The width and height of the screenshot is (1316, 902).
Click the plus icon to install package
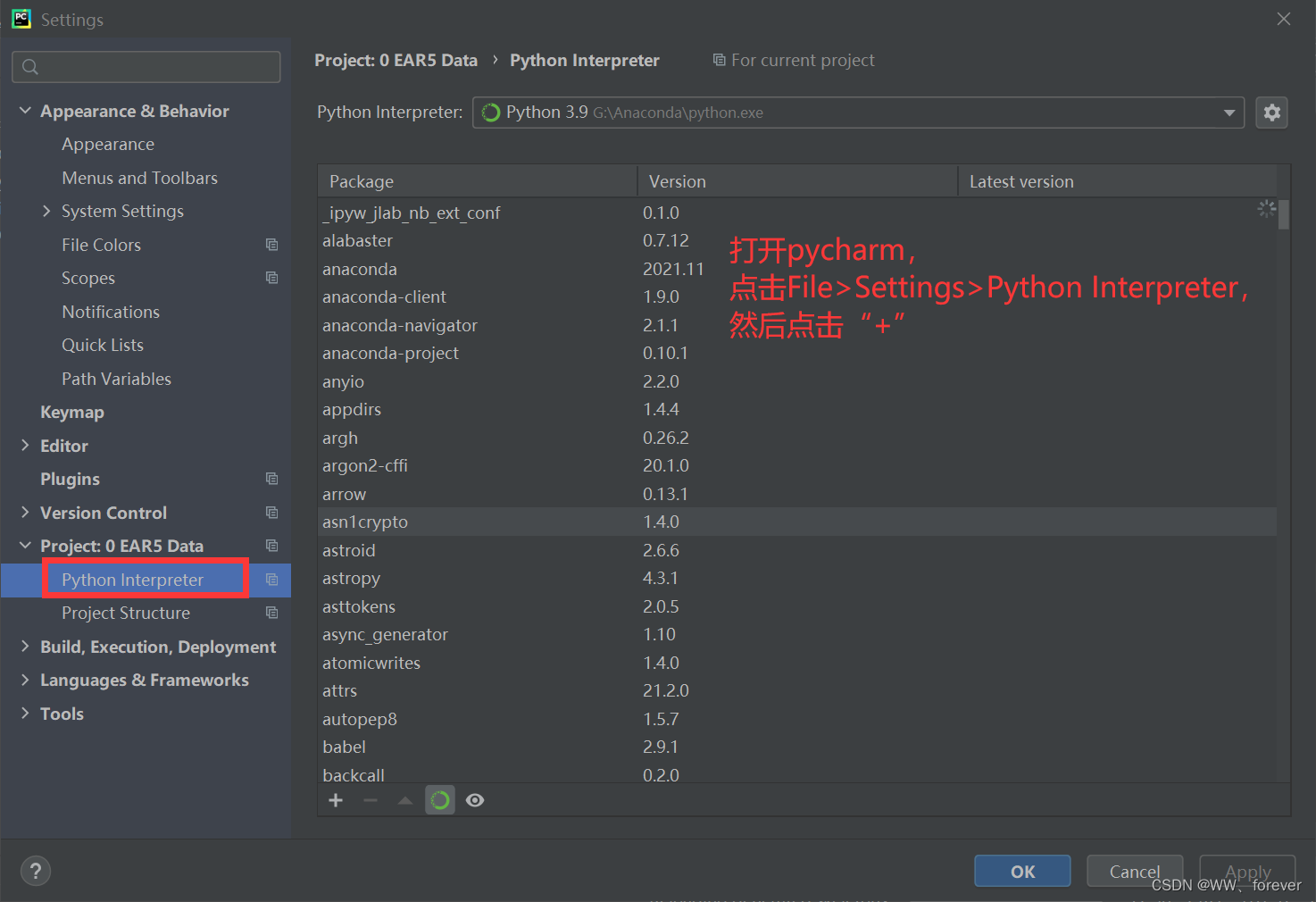(336, 800)
